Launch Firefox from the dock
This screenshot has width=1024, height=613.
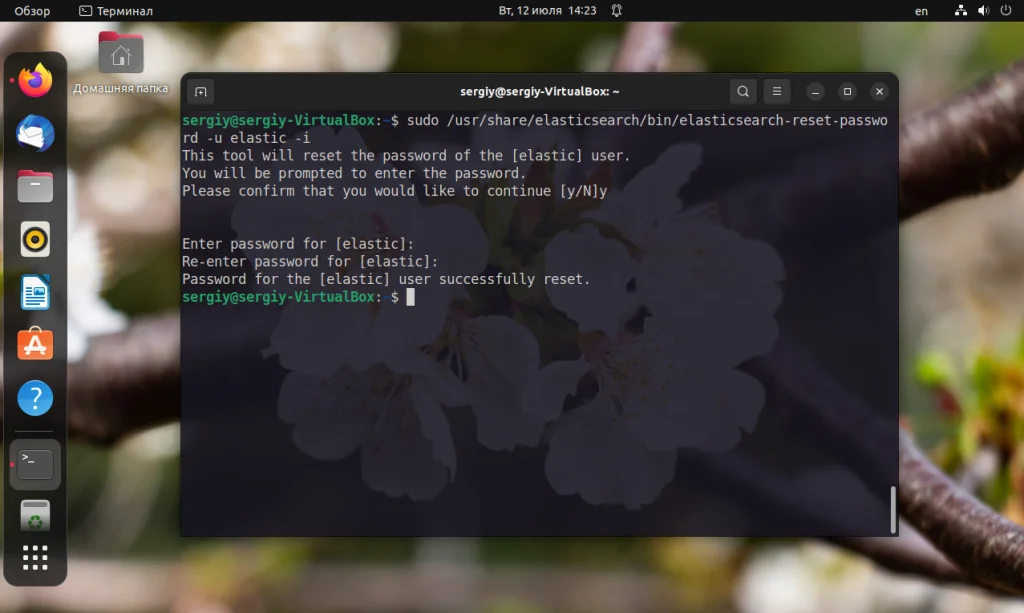[35, 81]
